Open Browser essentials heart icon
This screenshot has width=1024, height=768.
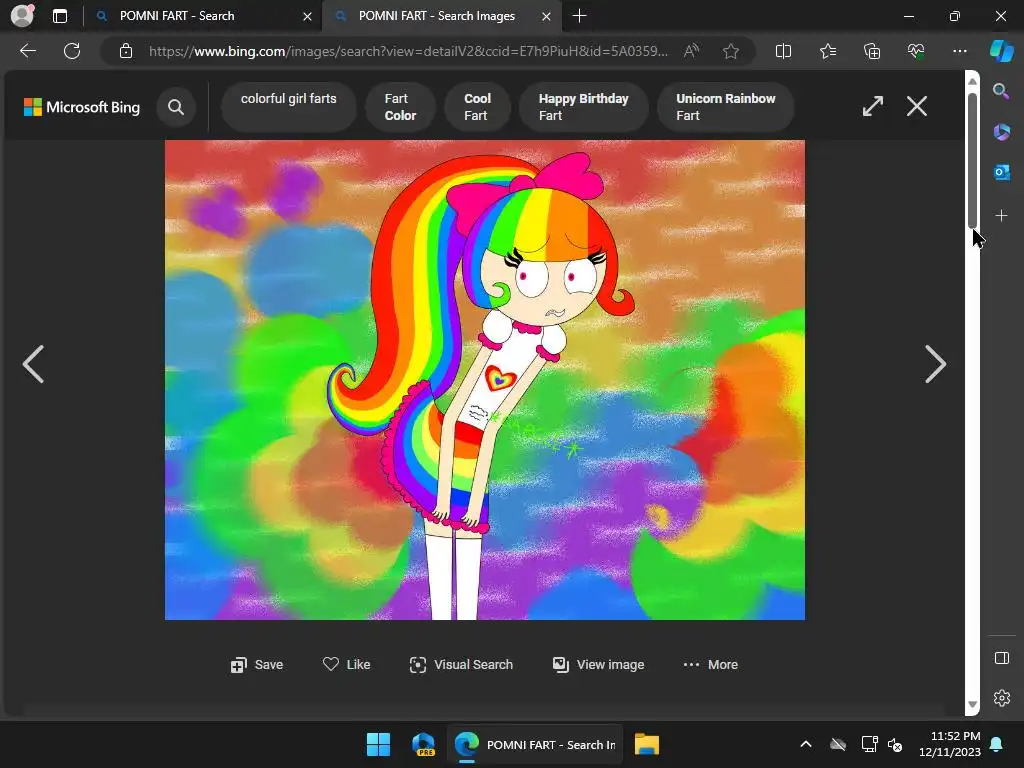pyautogui.click(x=916, y=51)
